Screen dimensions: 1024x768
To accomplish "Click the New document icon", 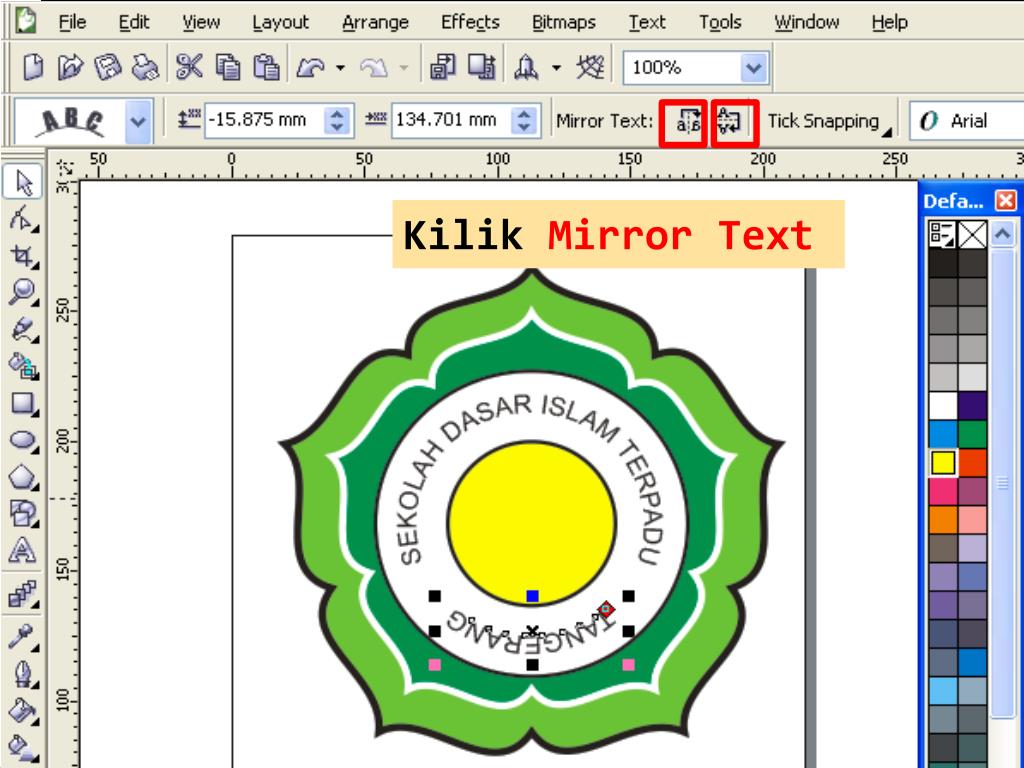I will (33, 67).
